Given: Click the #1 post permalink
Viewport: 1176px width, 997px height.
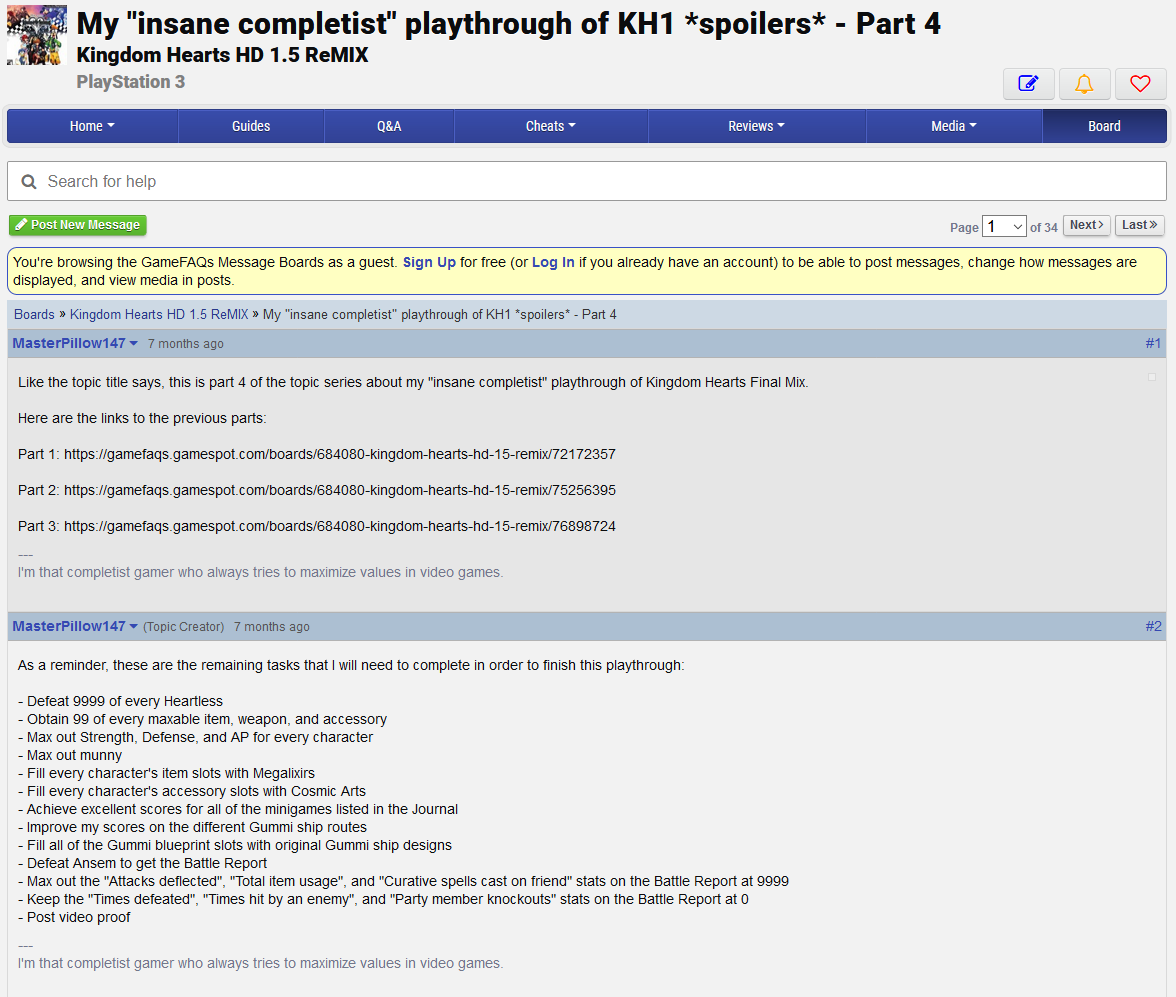Looking at the screenshot, I should coord(1154,344).
